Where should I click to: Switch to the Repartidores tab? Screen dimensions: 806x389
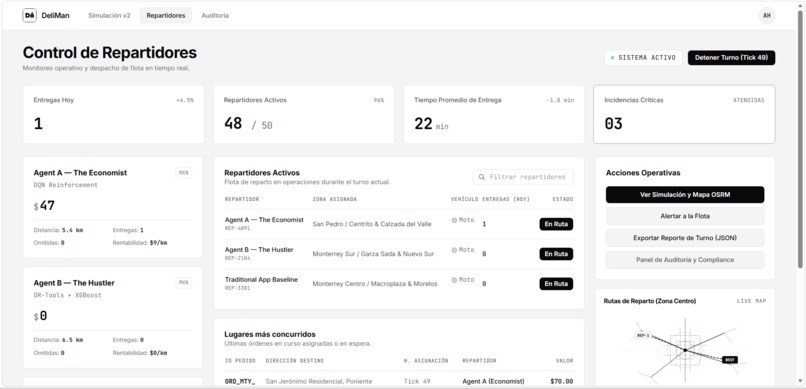click(x=166, y=15)
